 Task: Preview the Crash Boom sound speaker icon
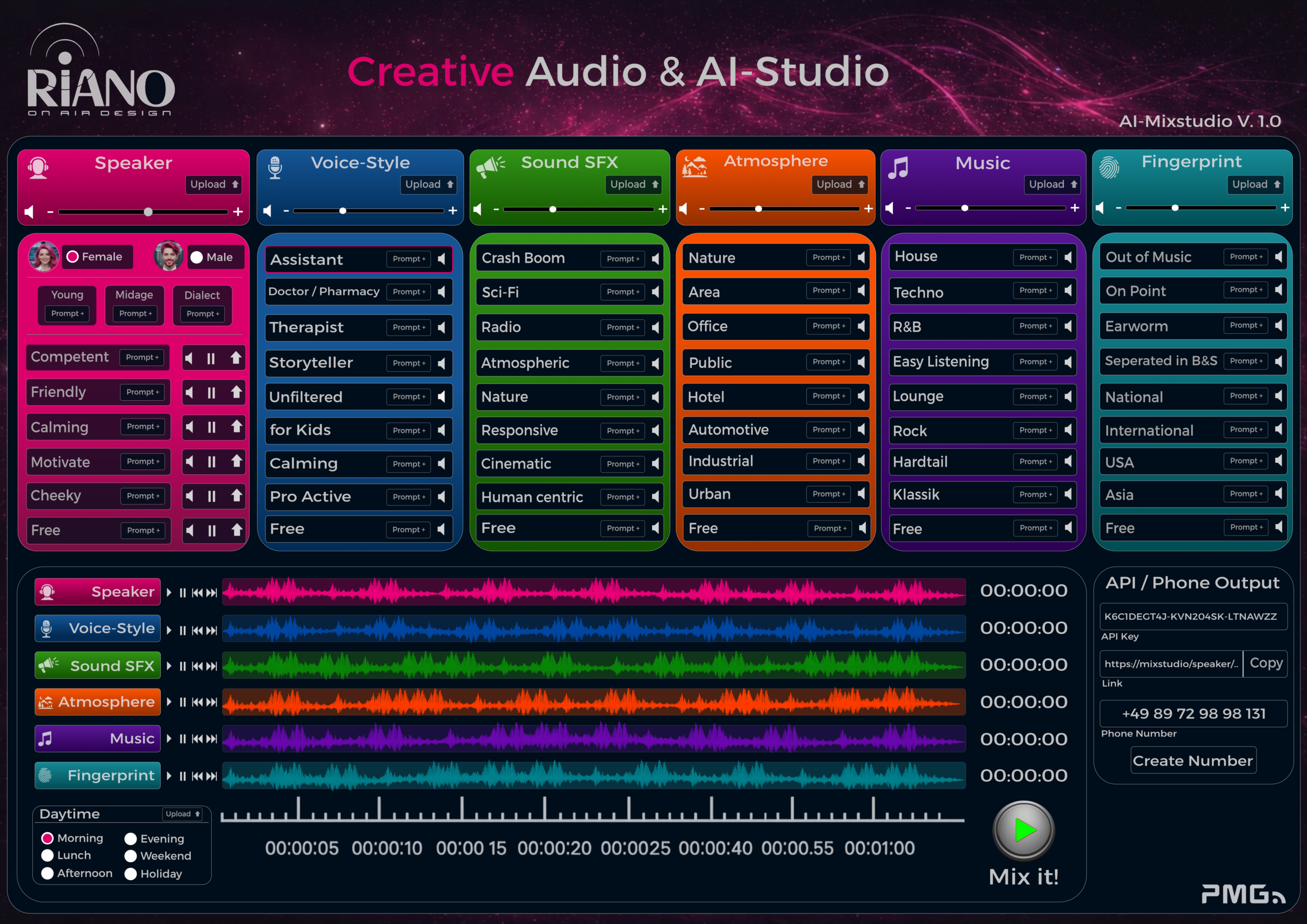click(x=655, y=258)
